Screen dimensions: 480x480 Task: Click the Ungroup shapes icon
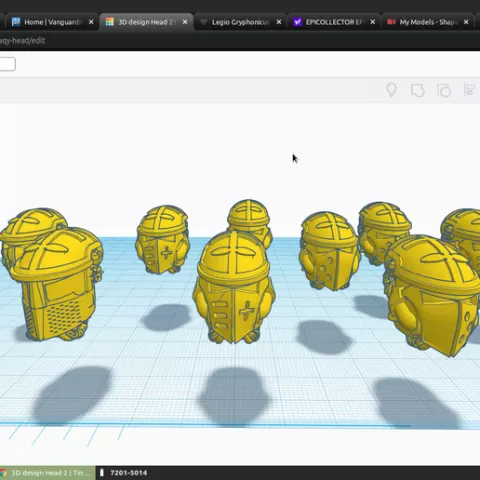pos(444,90)
